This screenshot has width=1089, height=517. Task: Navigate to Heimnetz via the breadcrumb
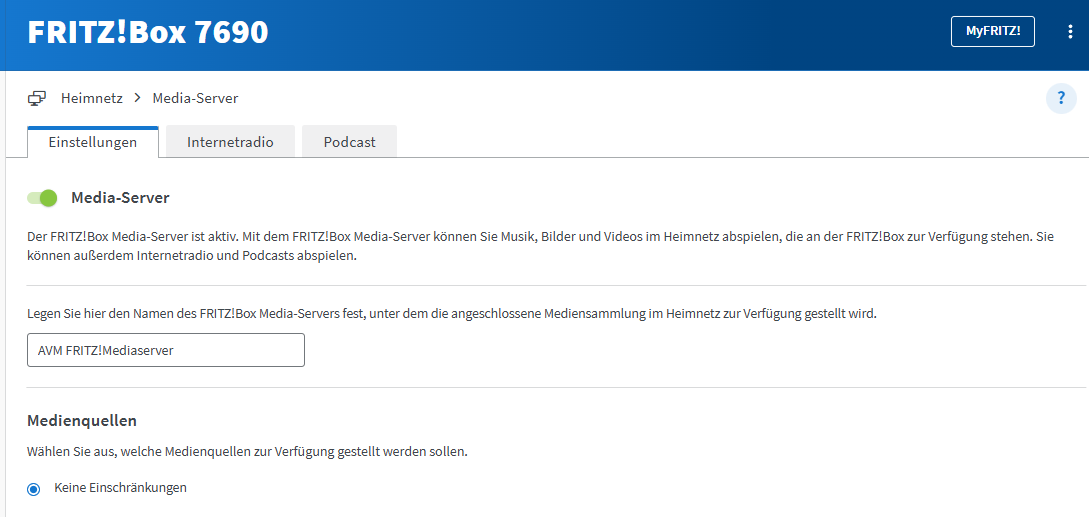(91, 98)
